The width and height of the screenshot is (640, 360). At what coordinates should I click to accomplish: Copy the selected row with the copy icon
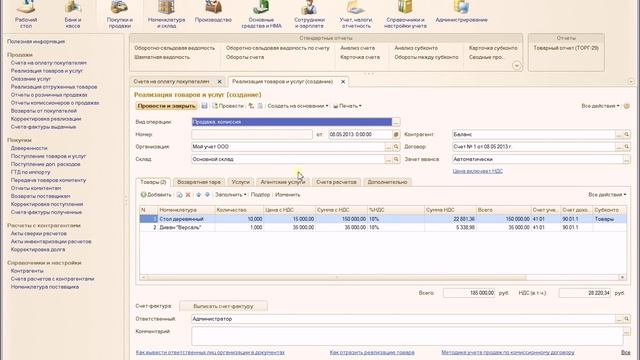point(180,195)
